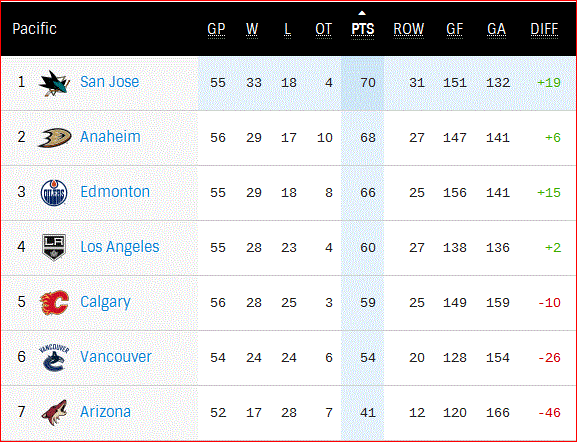Image resolution: width=577 pixels, height=442 pixels.
Task: Open the San Jose team link
Action: [110, 82]
